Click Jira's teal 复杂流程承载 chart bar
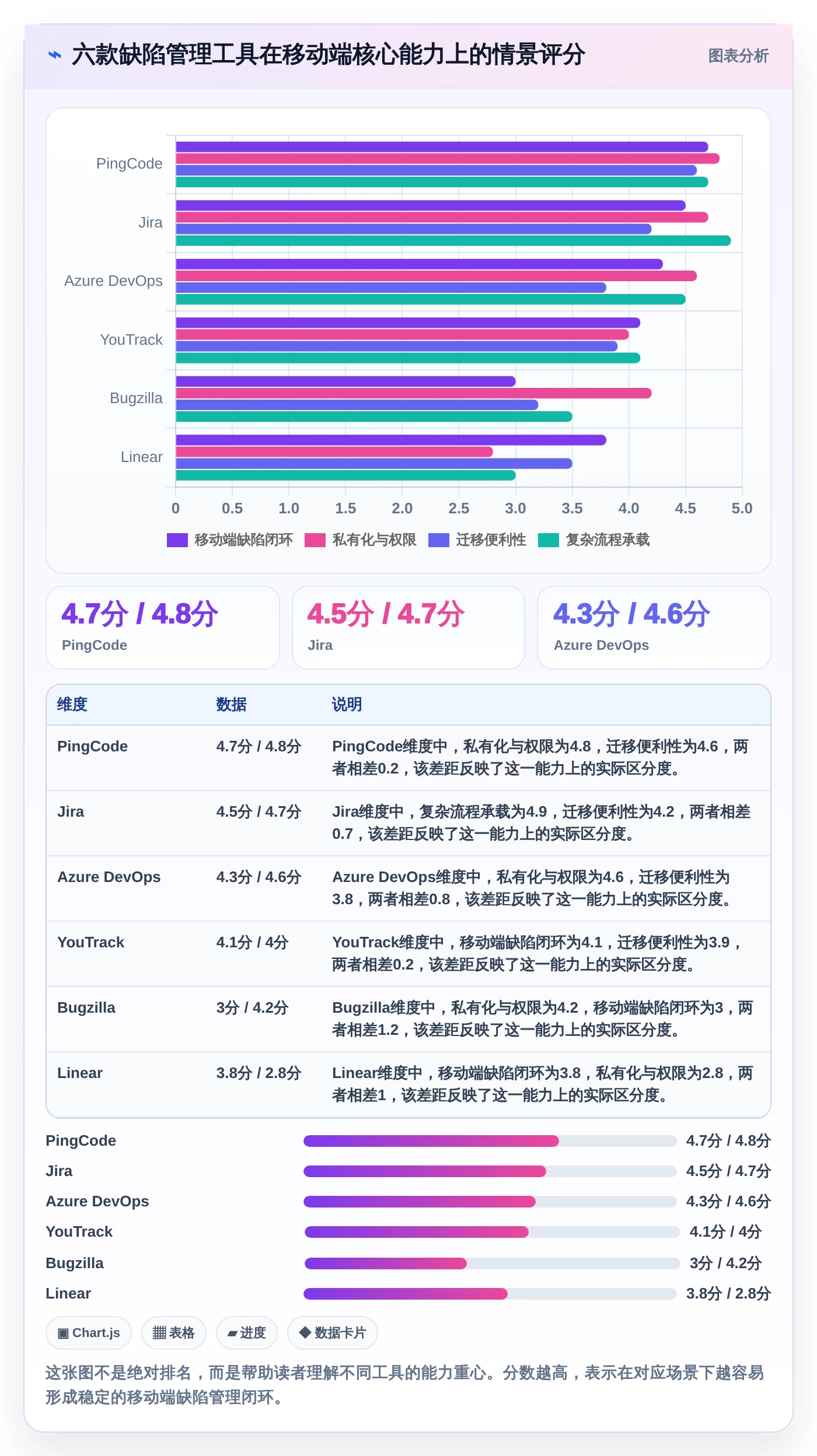 point(453,241)
